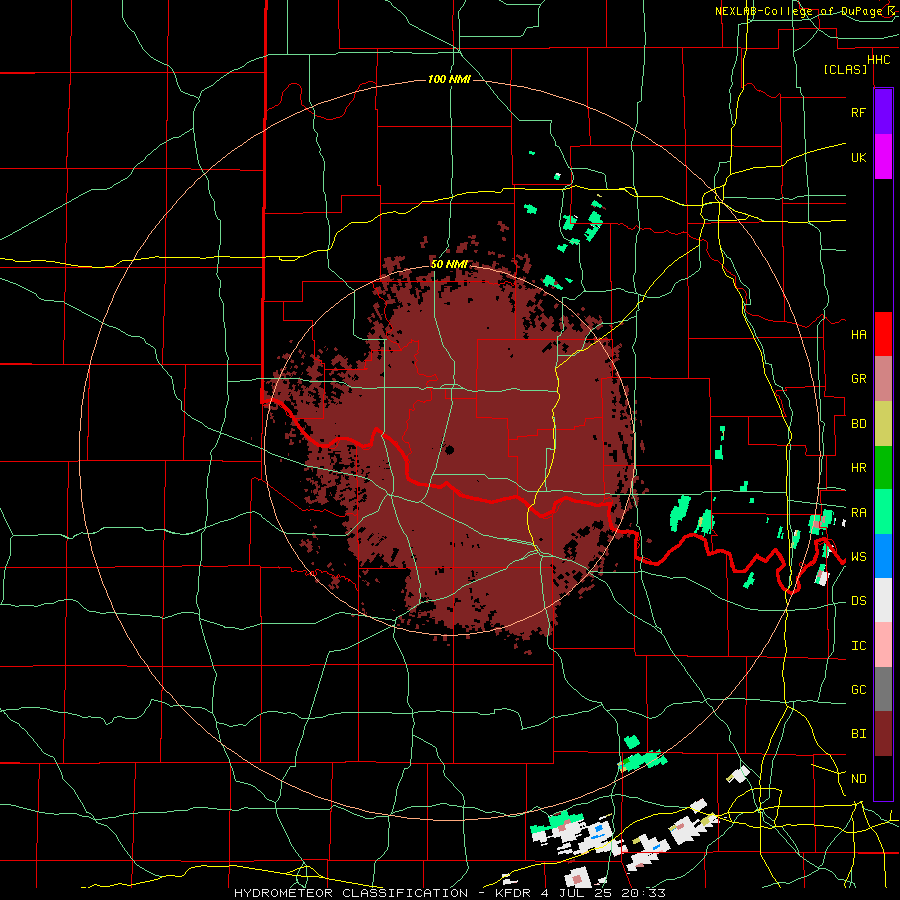Image resolution: width=900 pixels, height=900 pixels.
Task: Click the RF purple legend swatch
Action: (883, 112)
